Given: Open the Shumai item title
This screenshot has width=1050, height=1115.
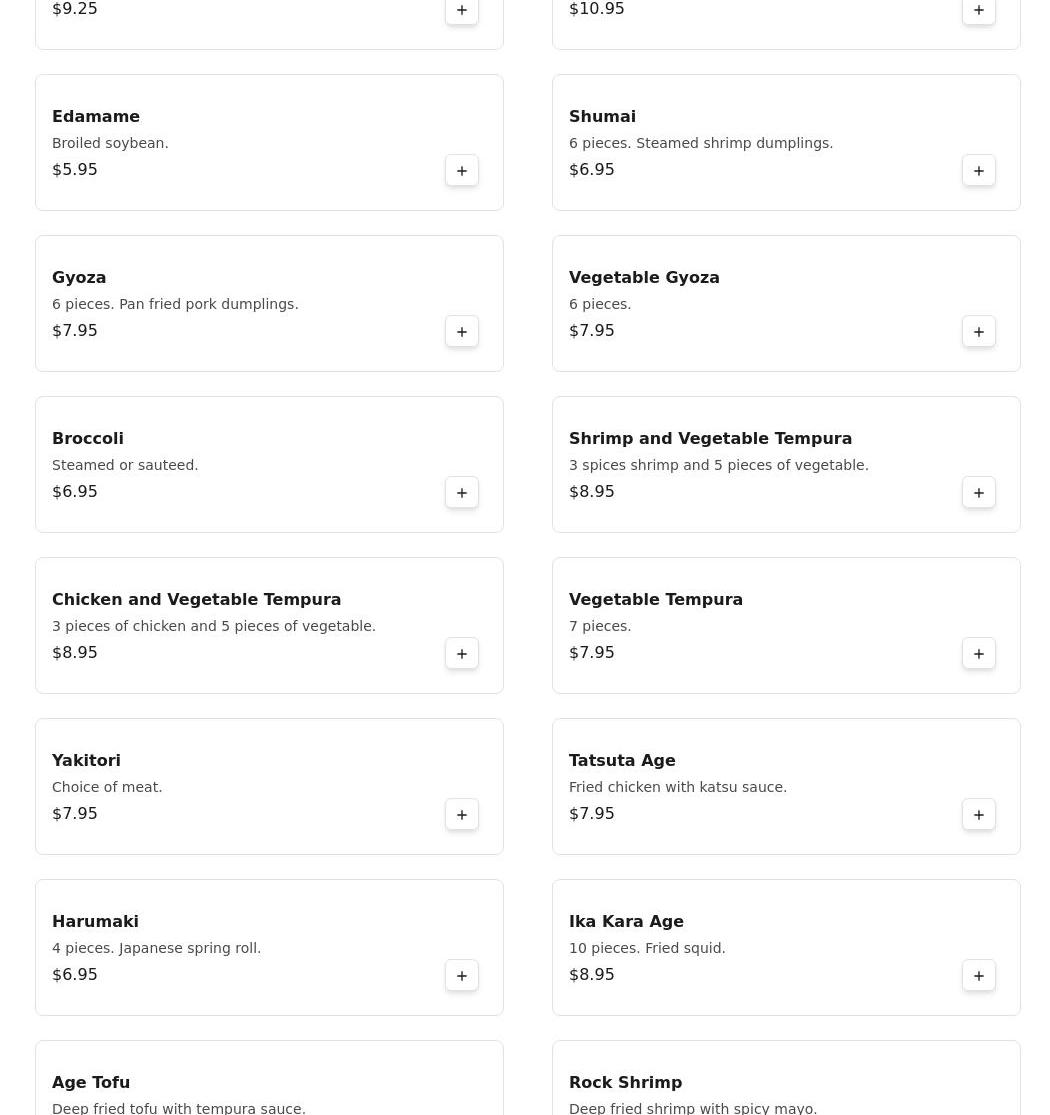Looking at the screenshot, I should click(602, 117).
